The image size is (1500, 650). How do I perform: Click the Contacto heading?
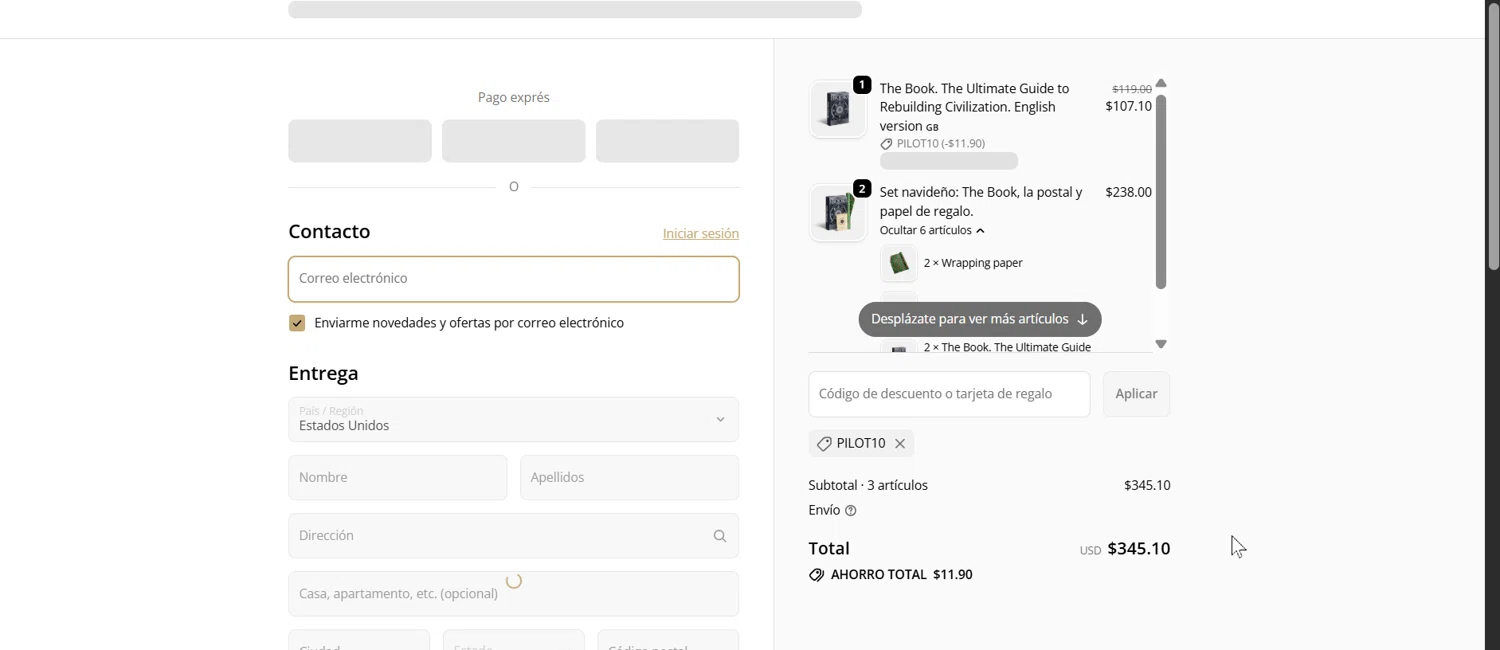(329, 232)
